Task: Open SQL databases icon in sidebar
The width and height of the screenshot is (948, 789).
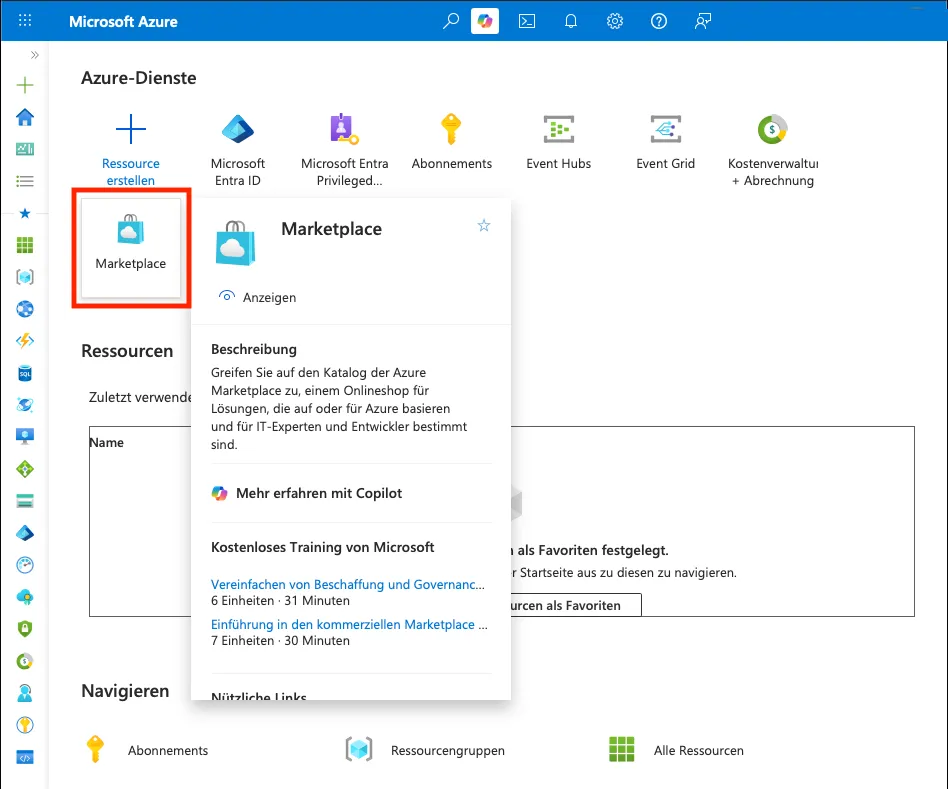Action: (25, 373)
